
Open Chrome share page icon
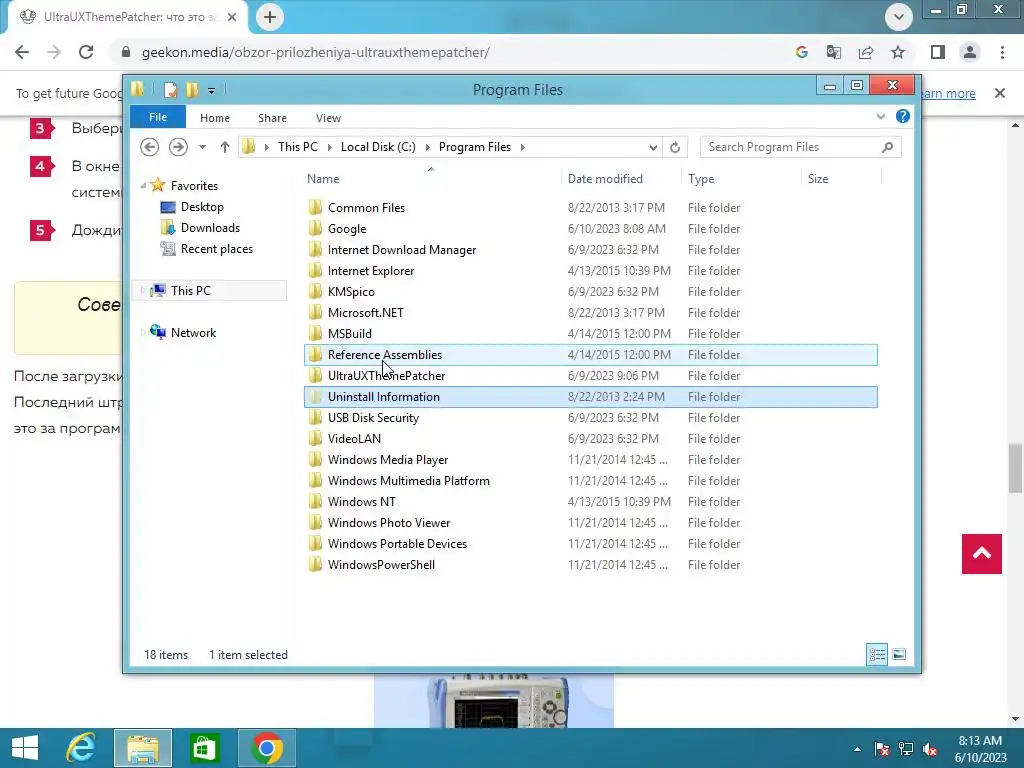coord(866,52)
